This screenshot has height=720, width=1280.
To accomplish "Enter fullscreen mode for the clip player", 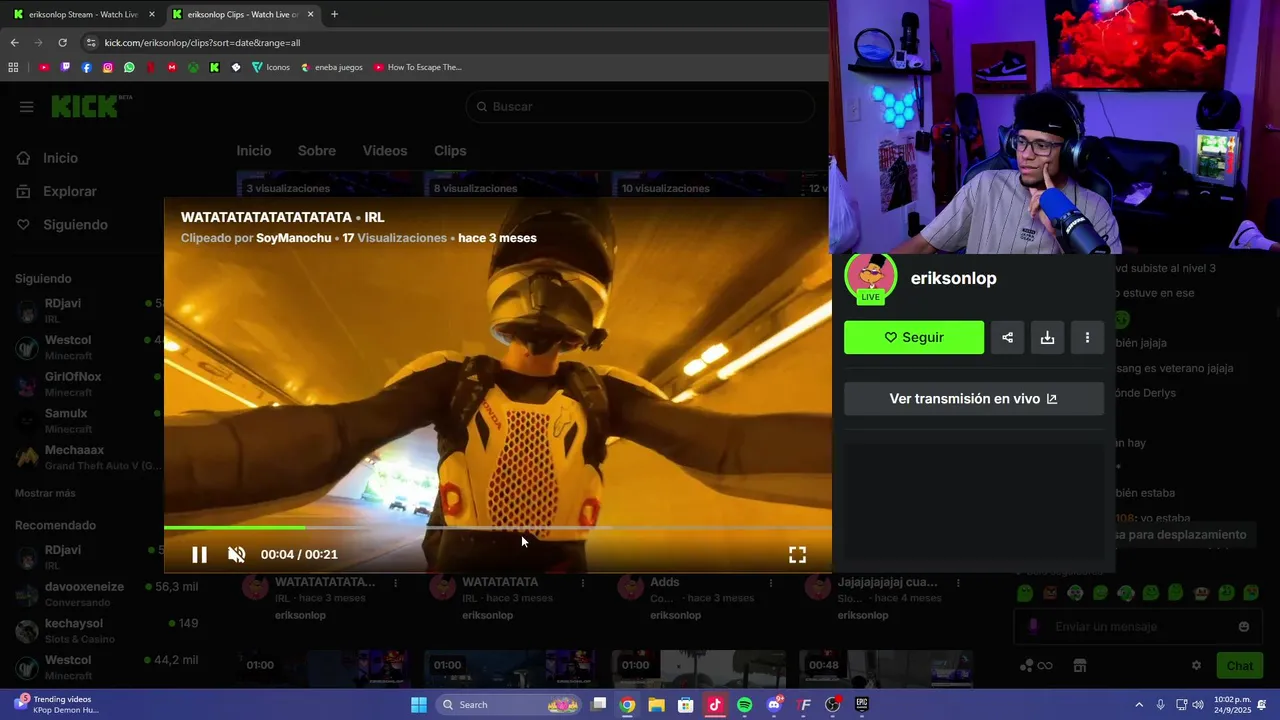I will coord(797,555).
